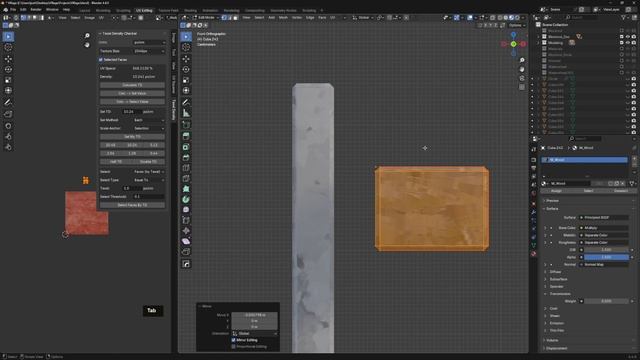Adjust the Transmission Weight slider
This screenshot has height=360, width=640.
(606, 301)
